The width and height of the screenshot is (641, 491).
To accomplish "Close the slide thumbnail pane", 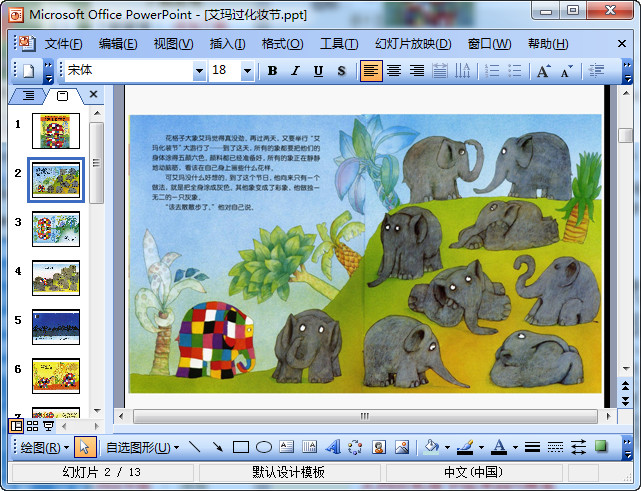I will tap(93, 94).
